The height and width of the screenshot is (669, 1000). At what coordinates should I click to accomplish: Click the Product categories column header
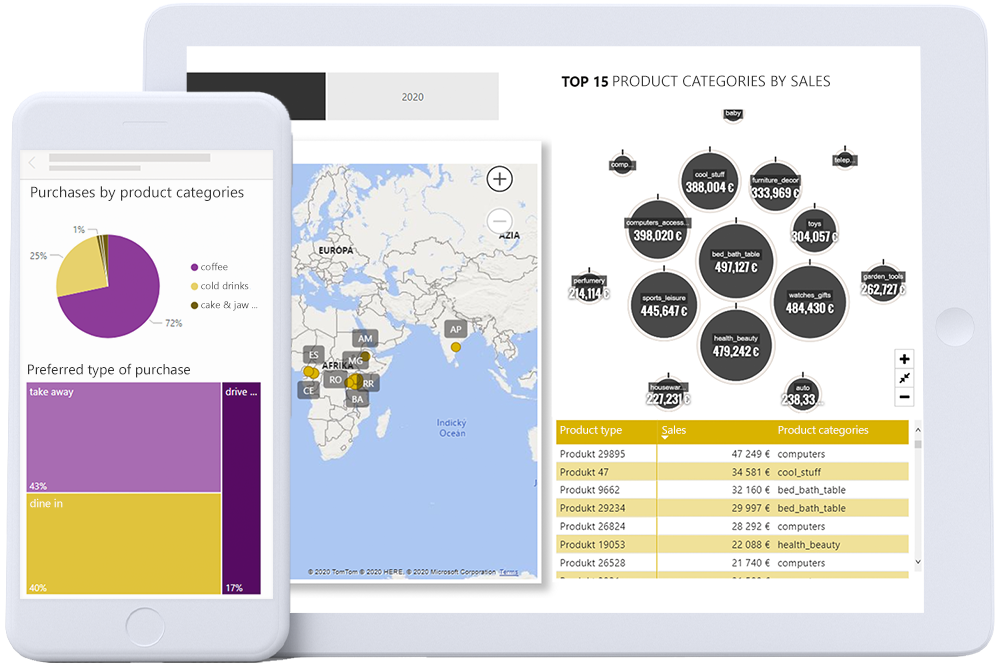pyautogui.click(x=823, y=430)
